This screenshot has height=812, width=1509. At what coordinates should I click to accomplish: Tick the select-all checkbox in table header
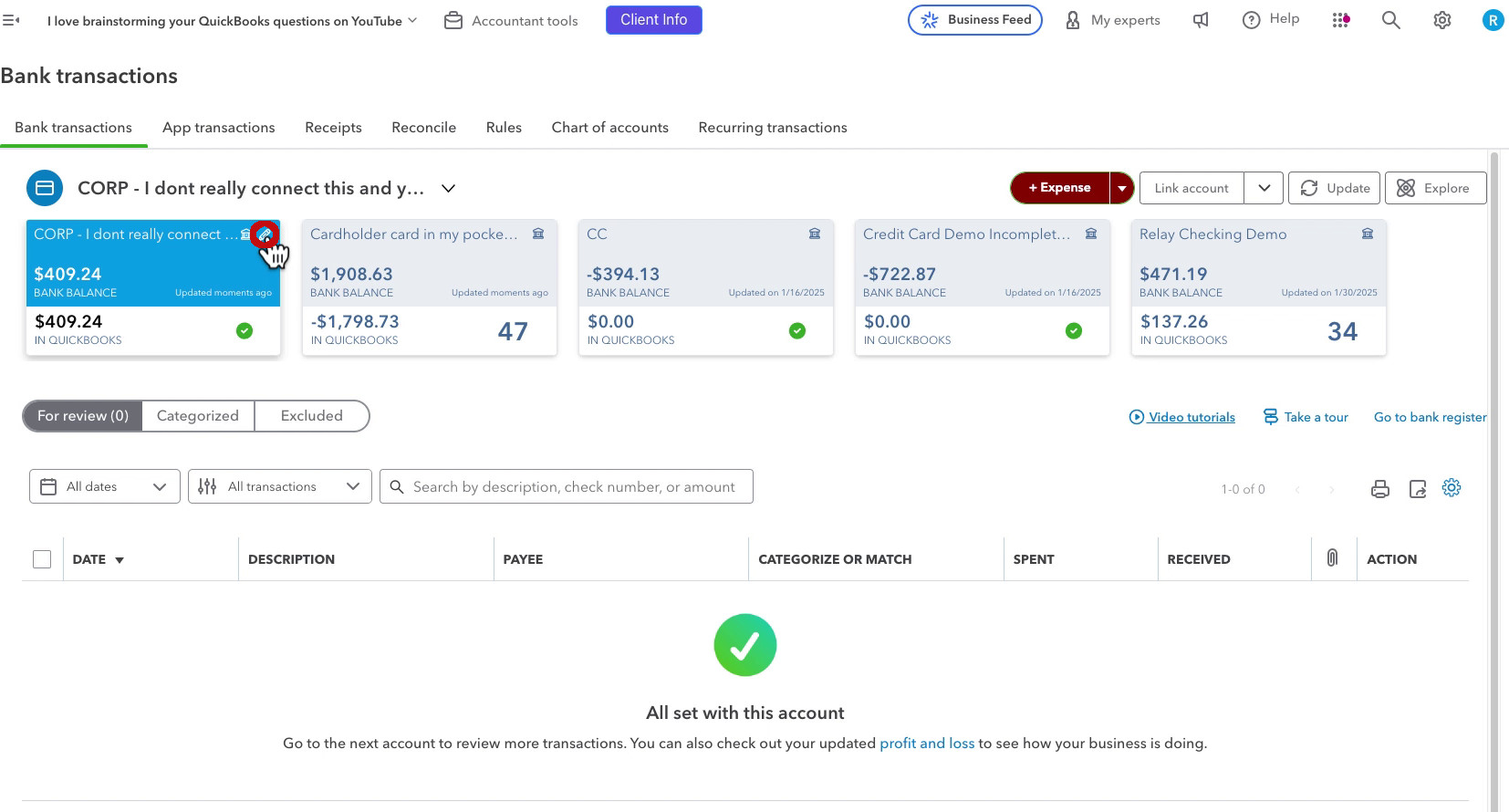pos(42,559)
